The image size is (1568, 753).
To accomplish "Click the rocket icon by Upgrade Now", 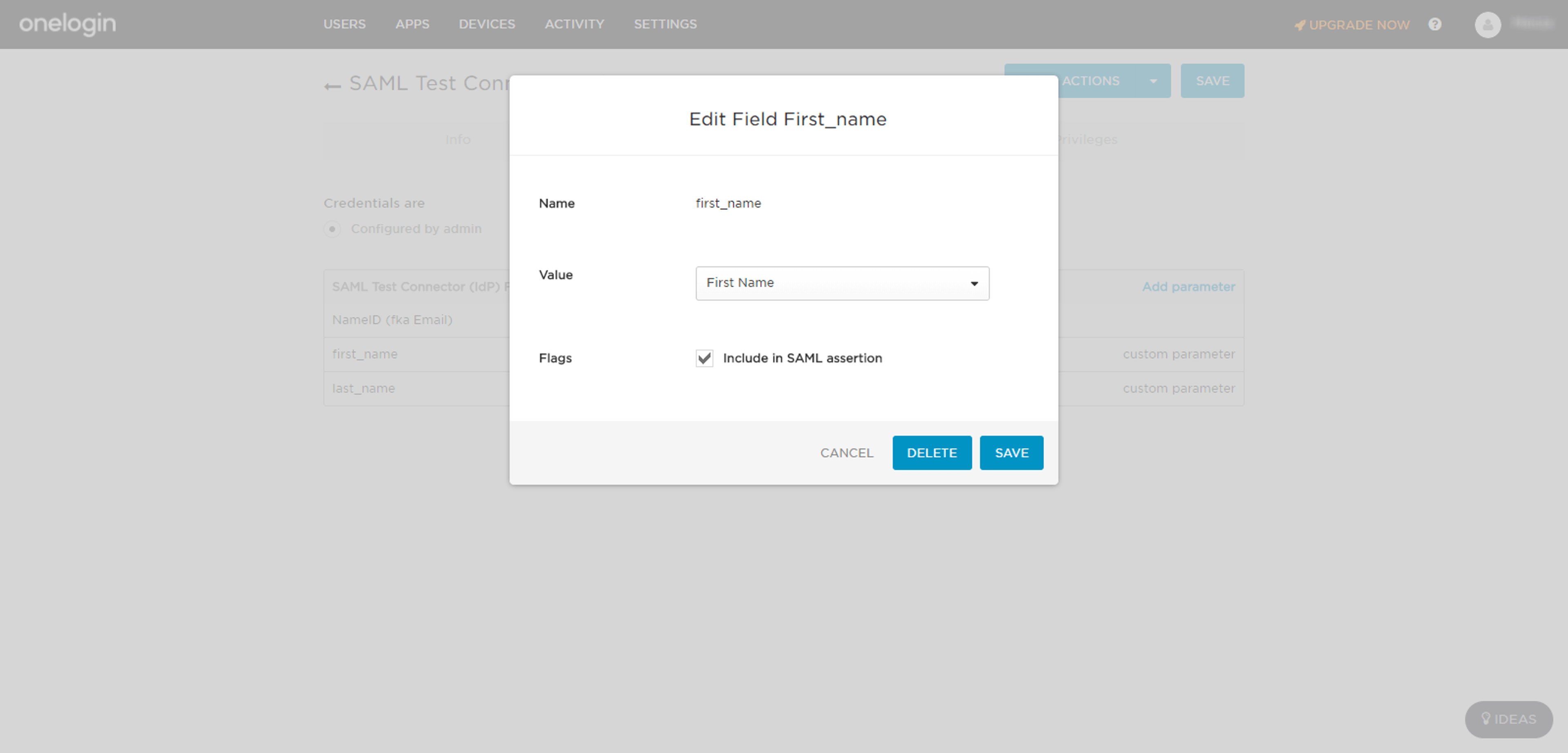I will (x=1300, y=26).
